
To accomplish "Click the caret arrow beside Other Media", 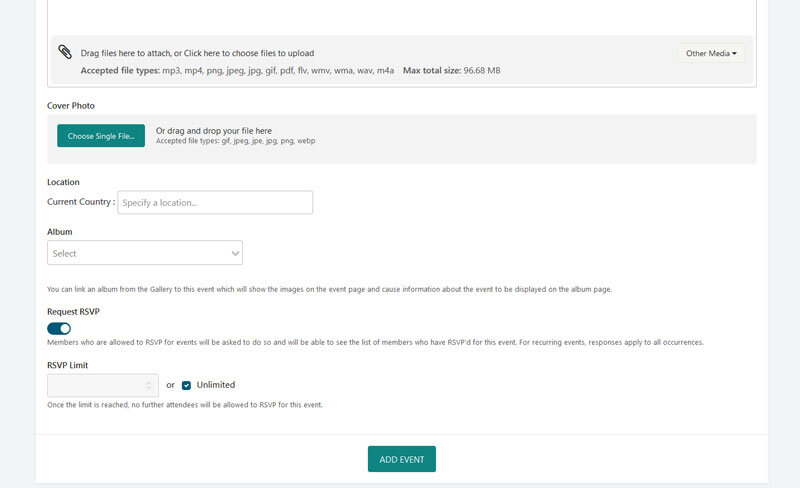I will (x=734, y=54).
